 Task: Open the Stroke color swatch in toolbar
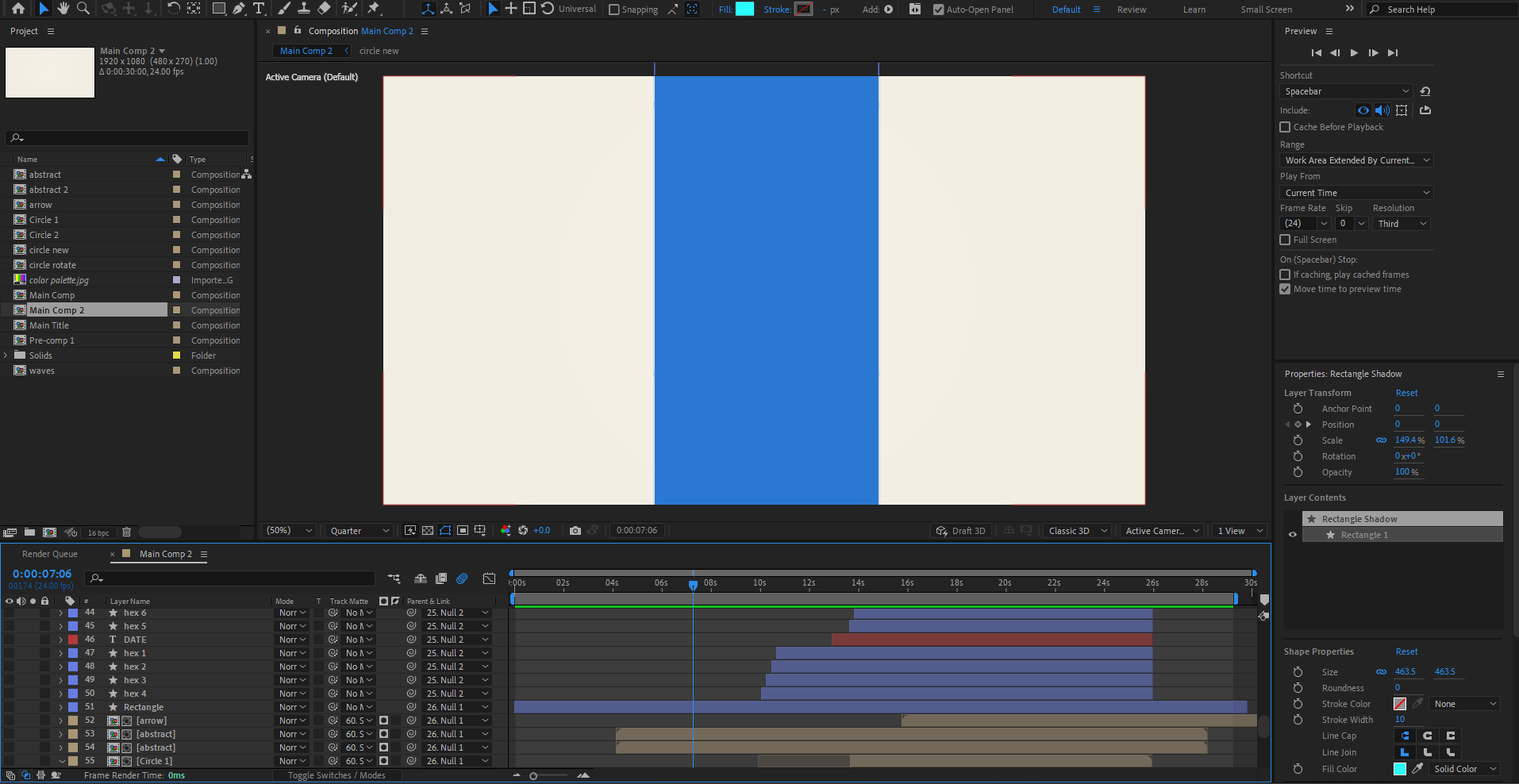(803, 10)
